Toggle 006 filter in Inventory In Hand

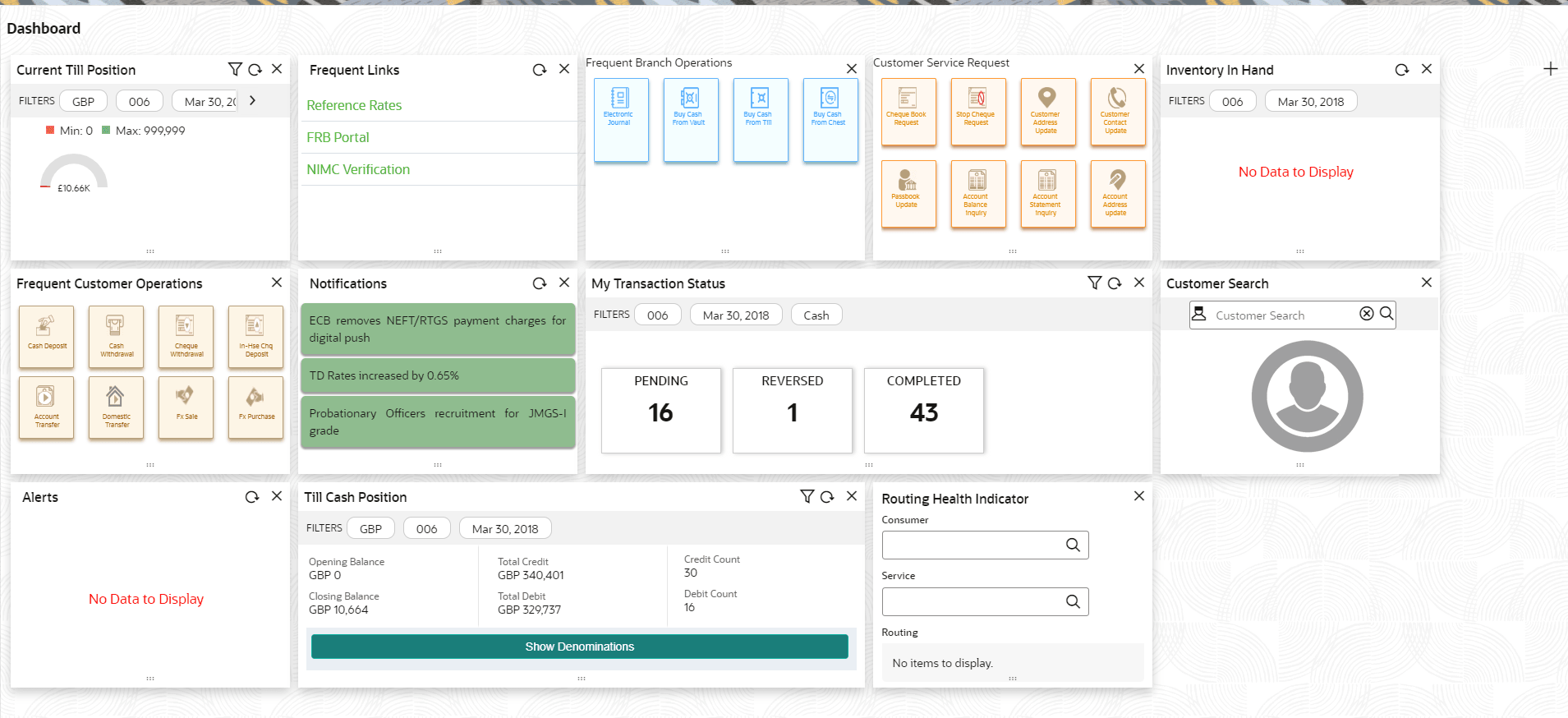click(x=1232, y=102)
